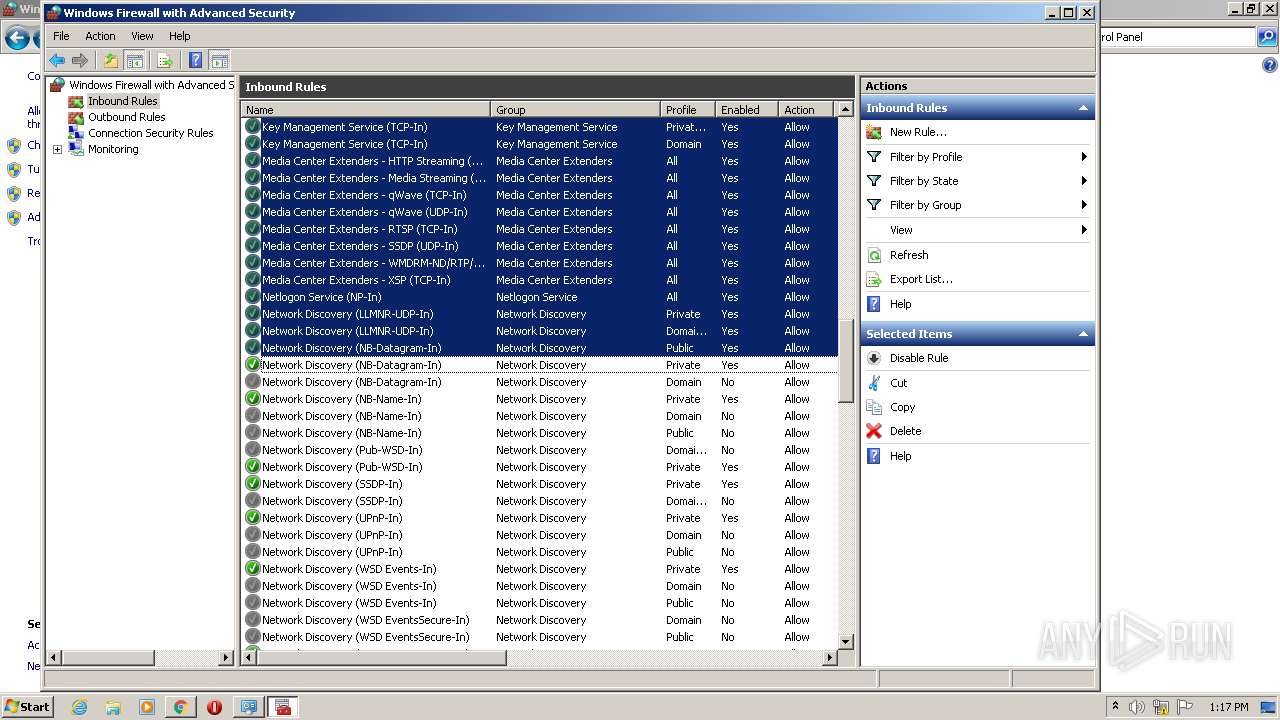Select Network Discovery (Pub-WSD-In) Private rule
This screenshot has width=1280, height=720.
click(x=539, y=467)
